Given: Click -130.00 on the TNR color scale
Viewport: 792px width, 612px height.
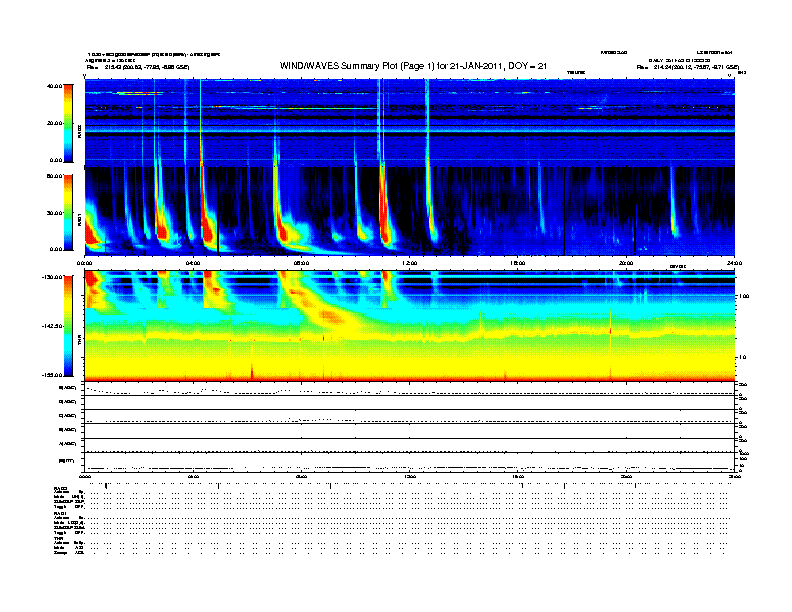Looking at the screenshot, I should (x=53, y=277).
